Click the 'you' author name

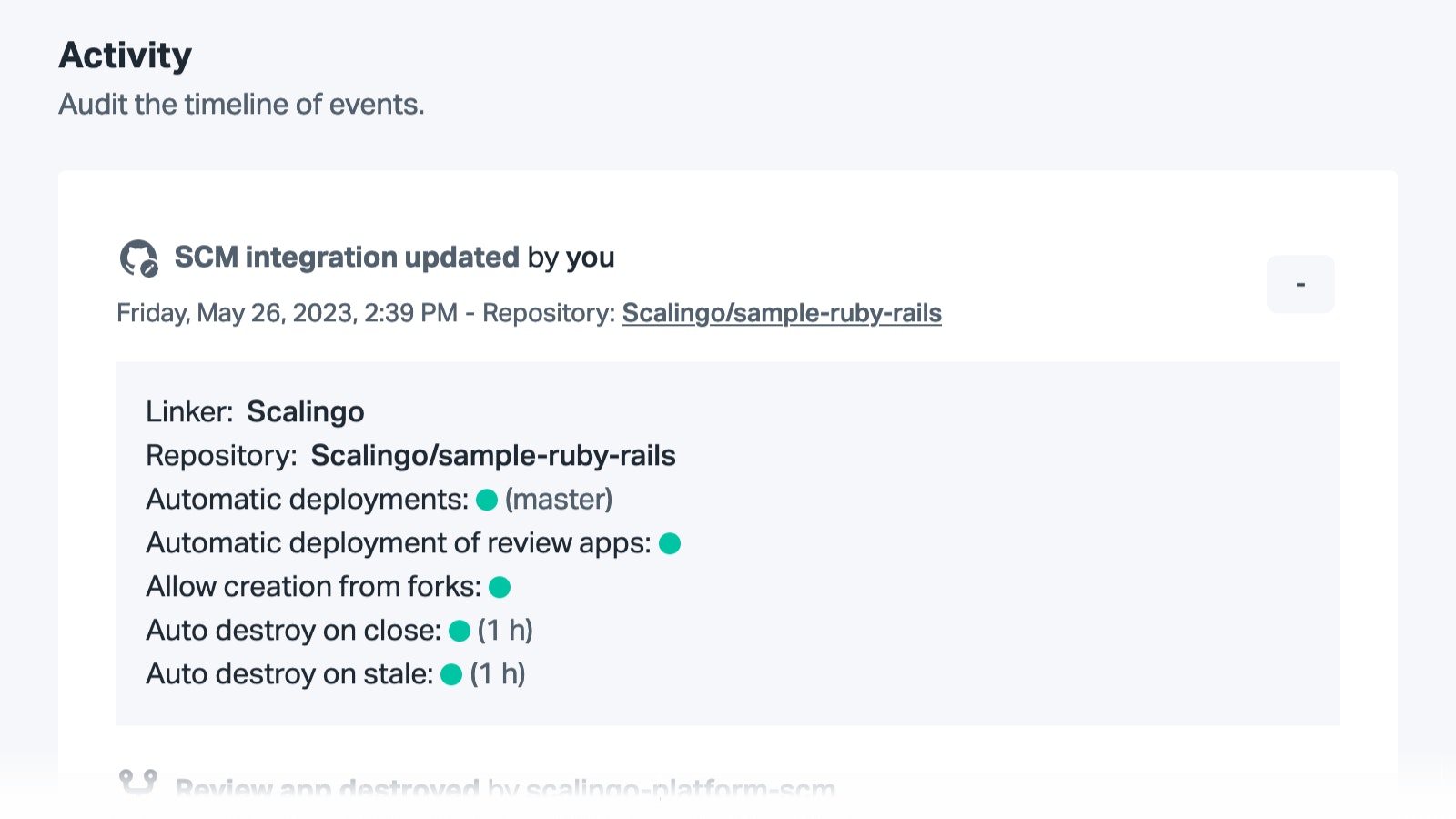(591, 258)
